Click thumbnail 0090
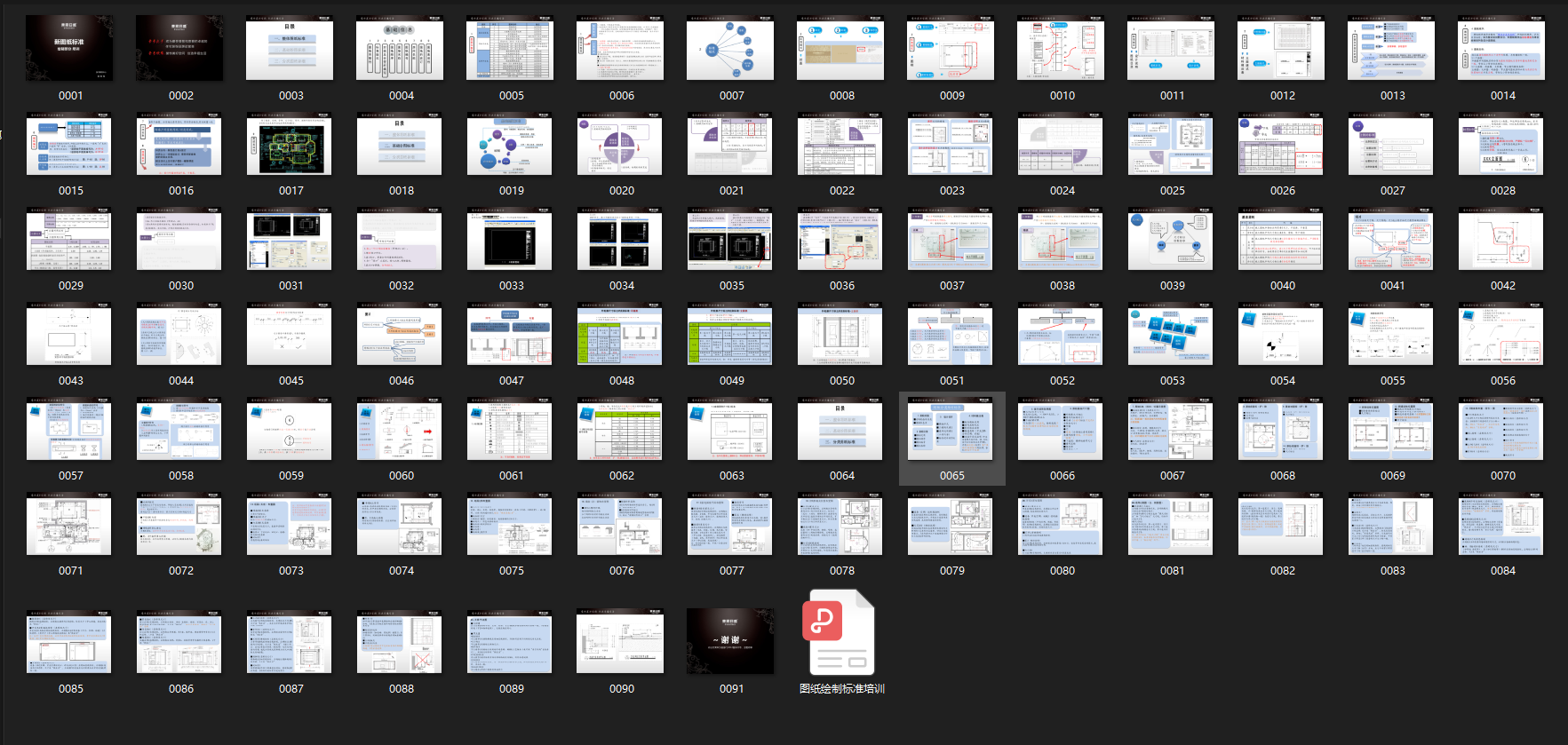The image size is (1568, 745). tap(620, 642)
